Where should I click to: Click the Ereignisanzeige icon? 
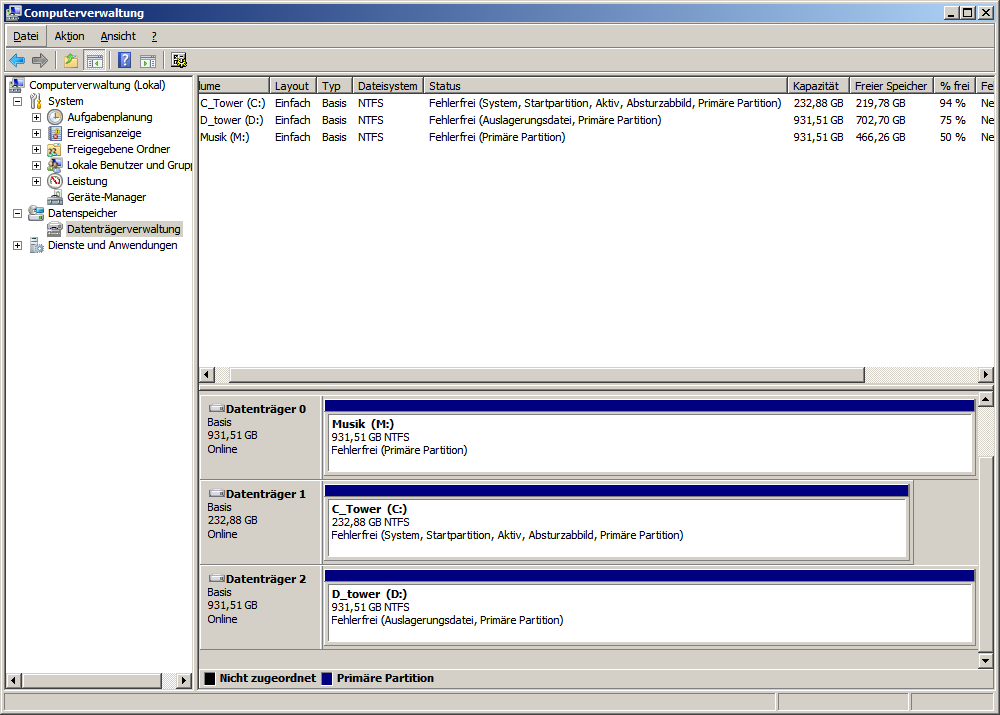tap(55, 133)
